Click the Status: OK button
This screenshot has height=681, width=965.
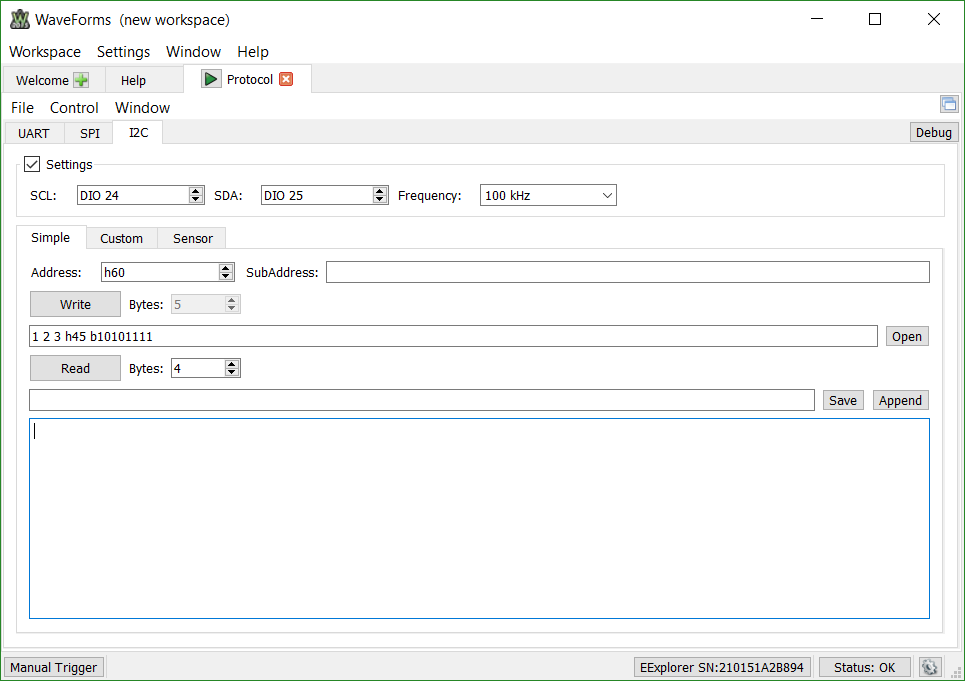point(865,667)
